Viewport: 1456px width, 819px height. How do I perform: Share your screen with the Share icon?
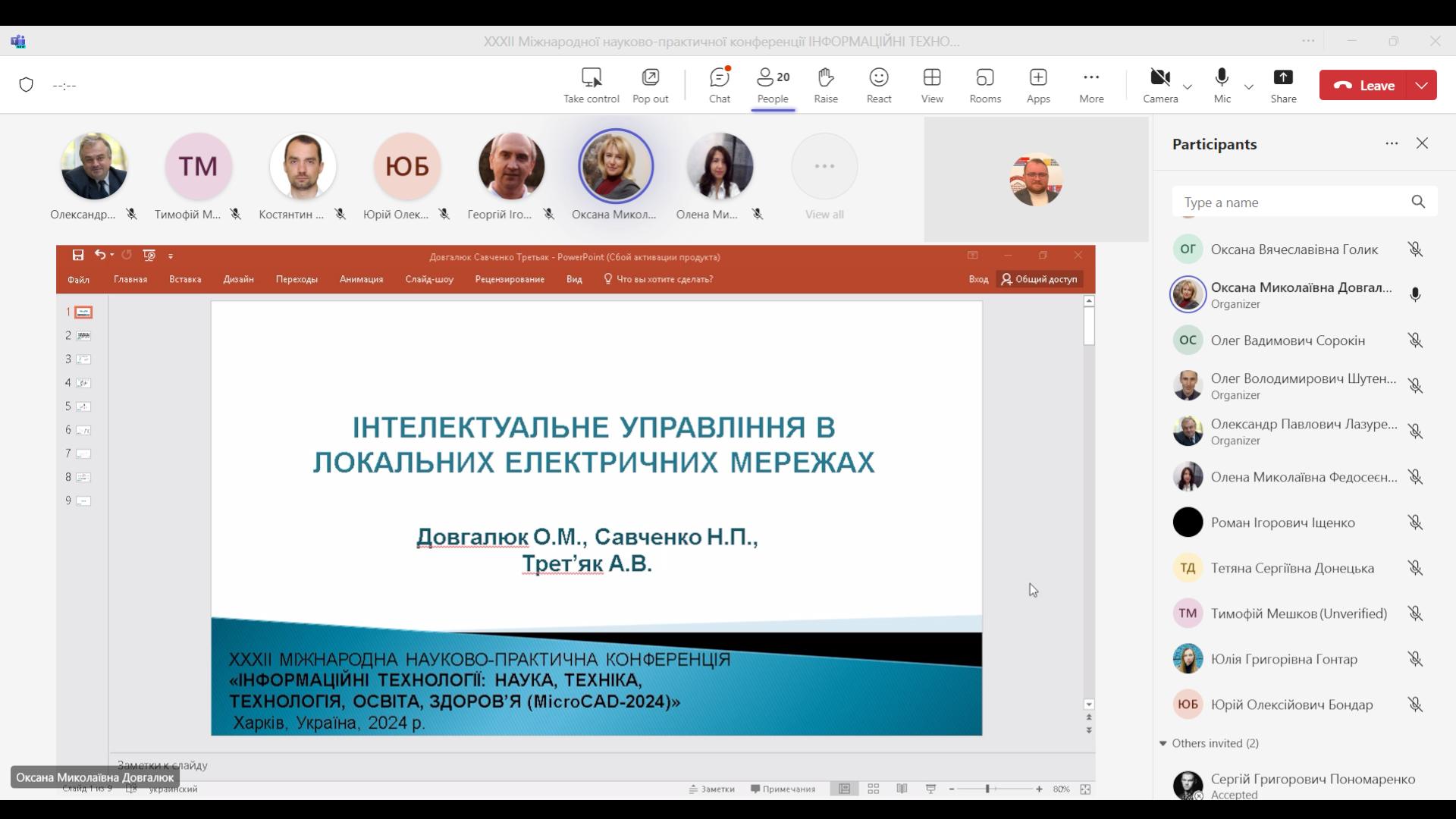(1283, 85)
